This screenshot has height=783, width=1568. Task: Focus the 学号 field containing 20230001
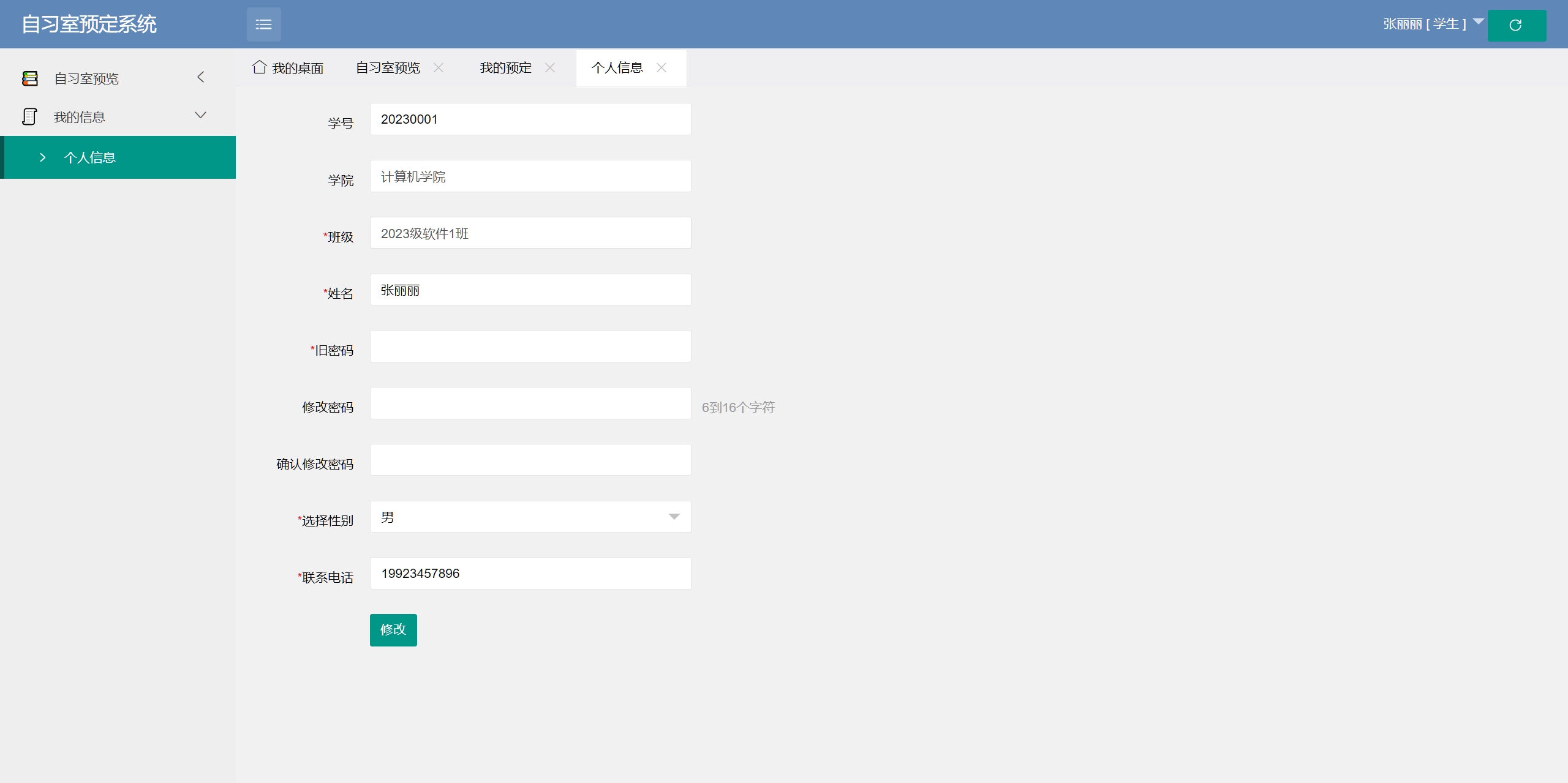click(530, 119)
